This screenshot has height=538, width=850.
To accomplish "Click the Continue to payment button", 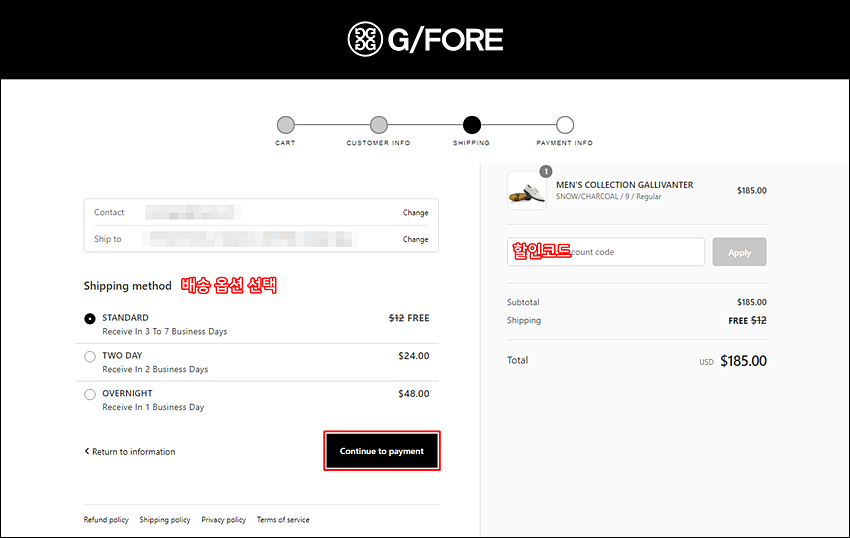I will [x=382, y=451].
